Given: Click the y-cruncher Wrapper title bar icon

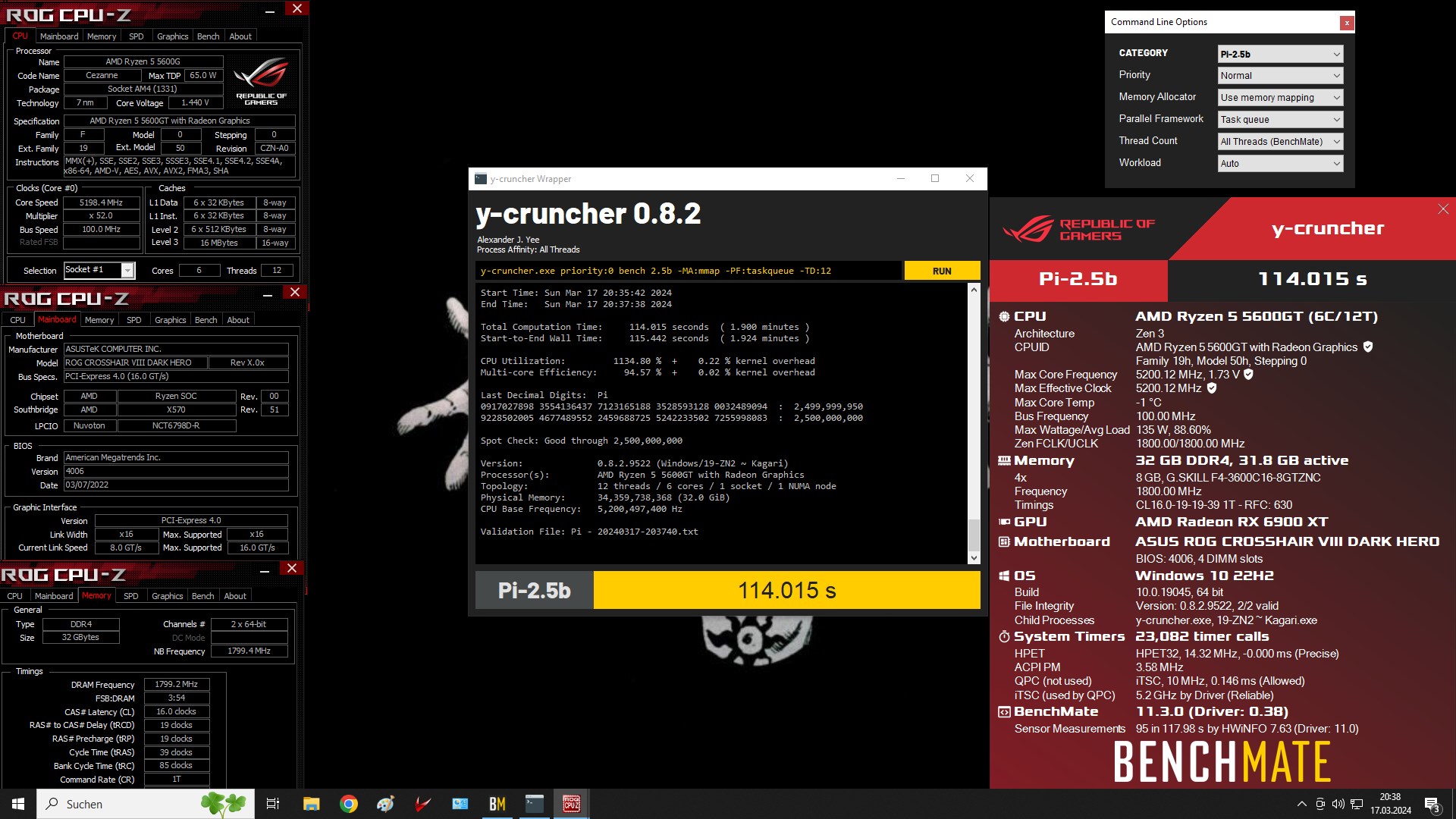Looking at the screenshot, I should 481,179.
